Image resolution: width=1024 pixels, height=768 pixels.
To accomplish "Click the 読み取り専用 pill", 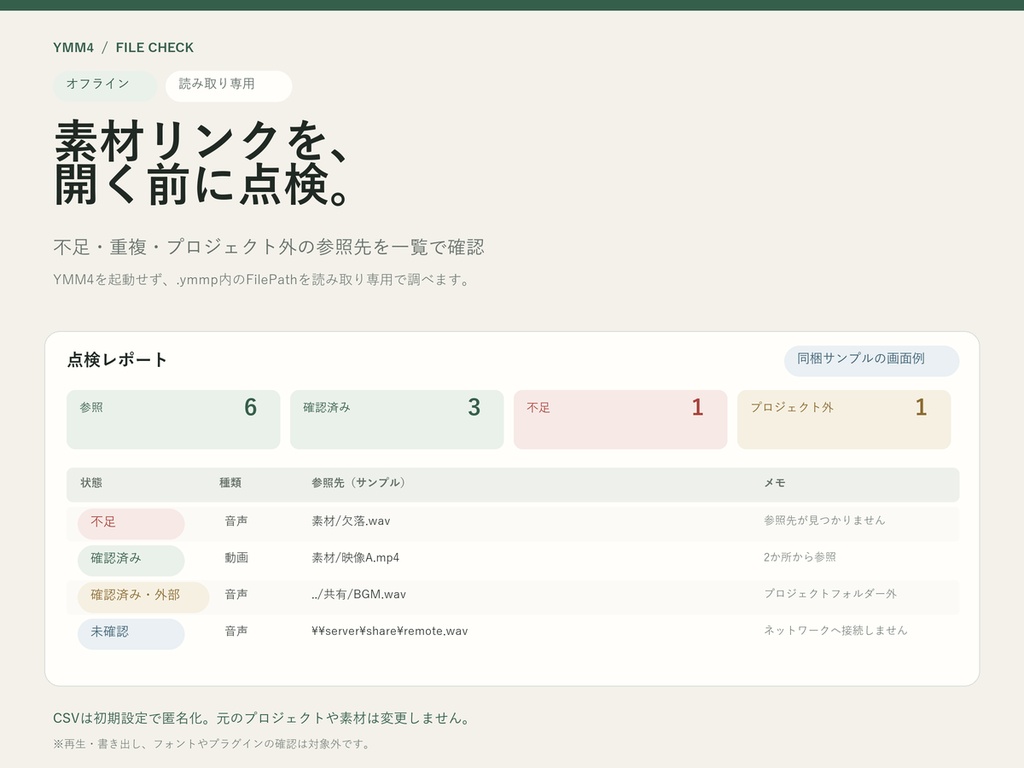I will click(229, 86).
